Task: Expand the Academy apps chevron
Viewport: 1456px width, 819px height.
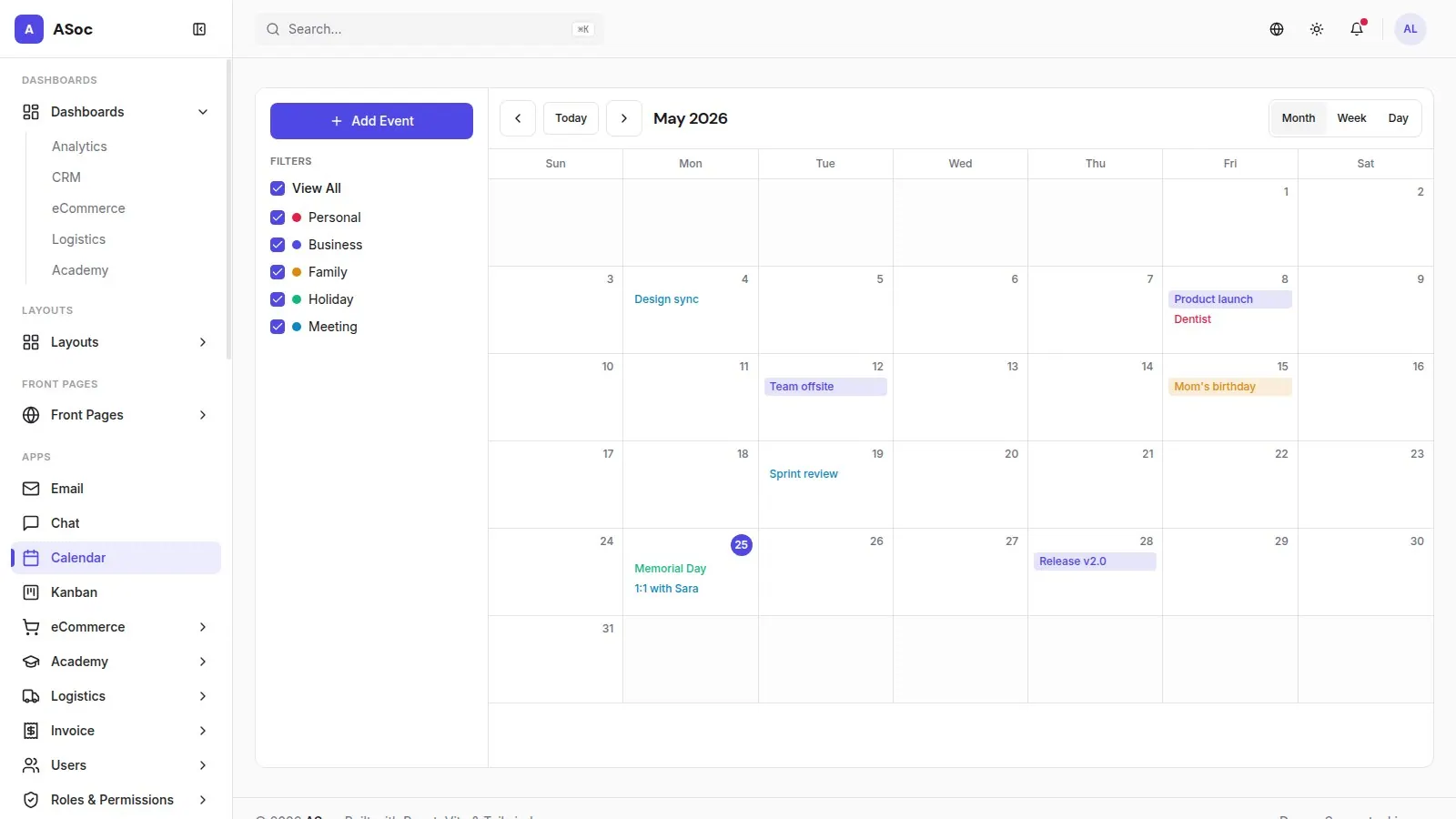Action: (203, 662)
